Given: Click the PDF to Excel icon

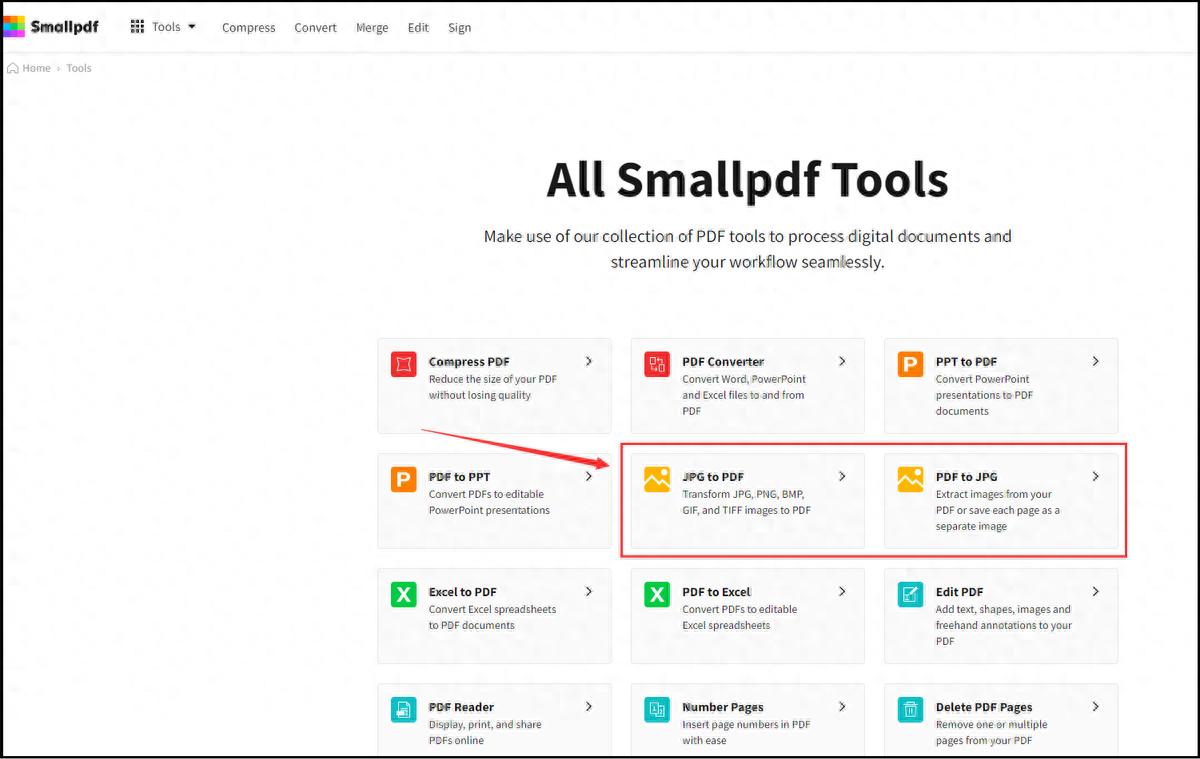Looking at the screenshot, I should point(656,594).
